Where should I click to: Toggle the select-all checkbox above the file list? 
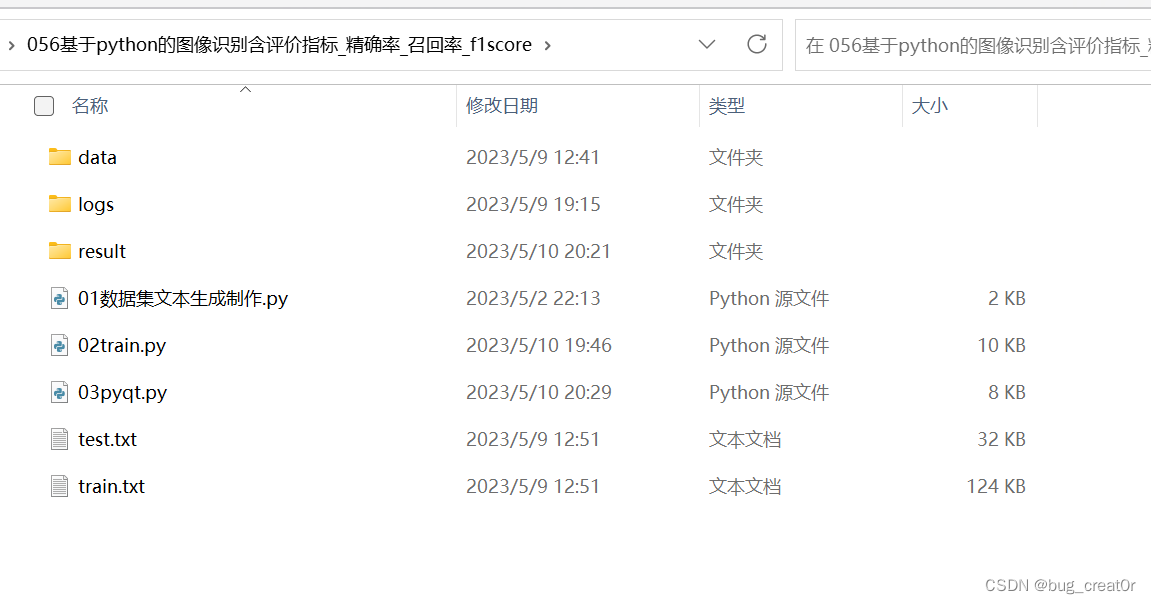(44, 105)
